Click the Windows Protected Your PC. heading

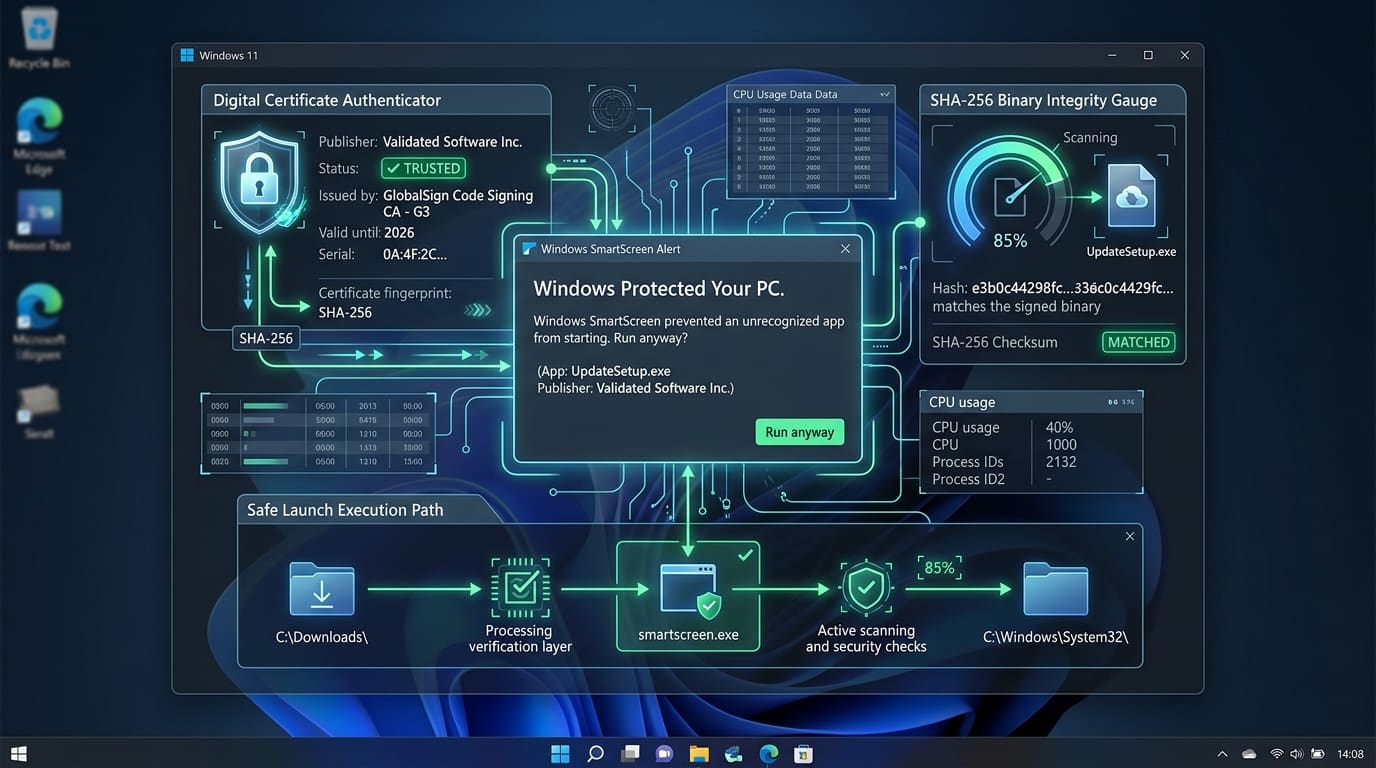point(659,289)
